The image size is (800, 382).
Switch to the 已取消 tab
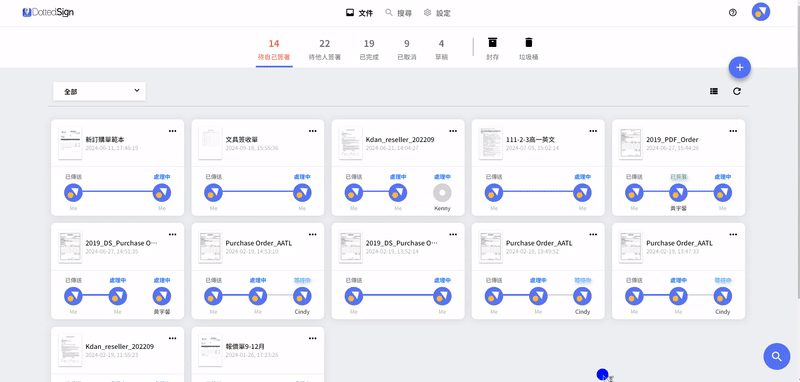(x=407, y=50)
